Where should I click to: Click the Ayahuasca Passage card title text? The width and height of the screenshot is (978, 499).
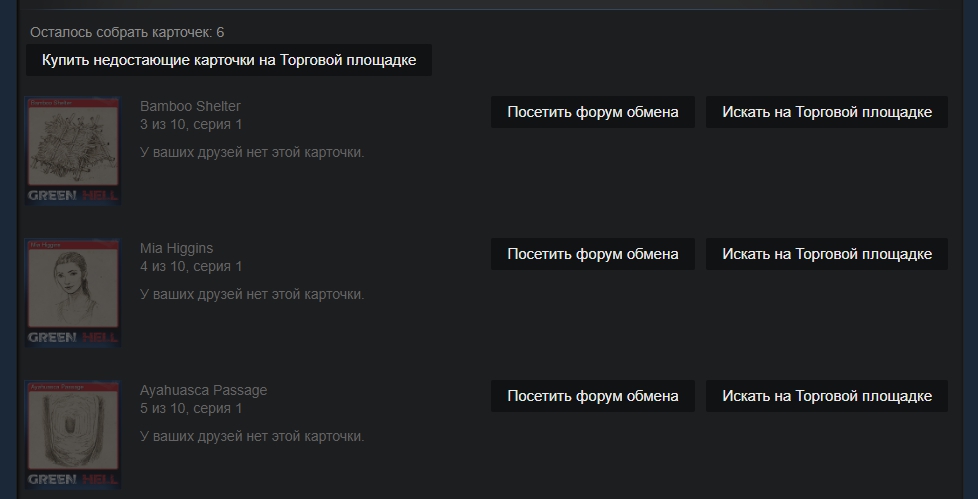coord(203,390)
